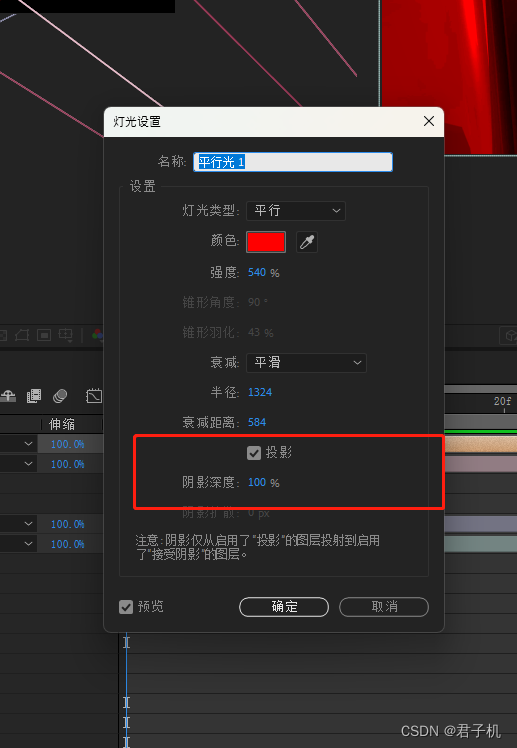Enable frame blending filmstrip icon
Image resolution: width=517 pixels, height=748 pixels.
(x=34, y=395)
